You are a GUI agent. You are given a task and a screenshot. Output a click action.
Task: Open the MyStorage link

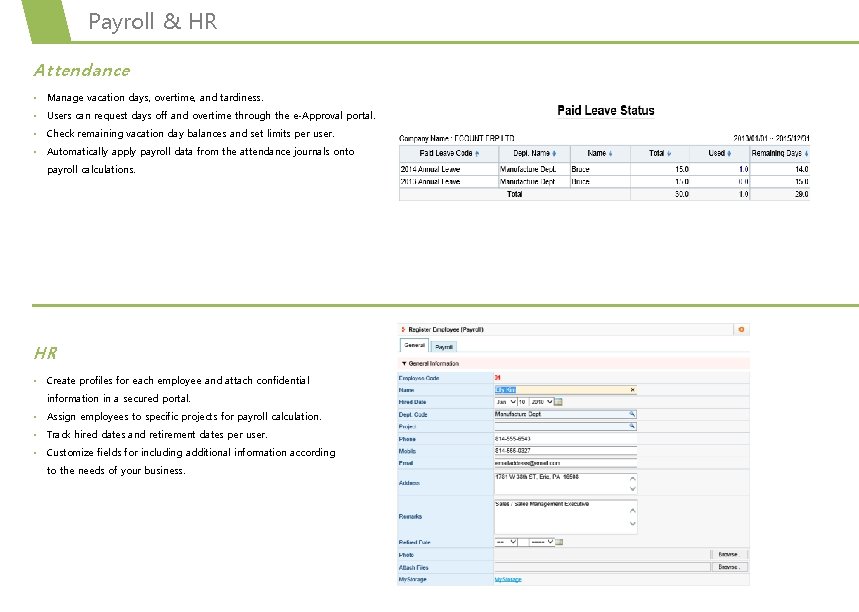point(508,579)
